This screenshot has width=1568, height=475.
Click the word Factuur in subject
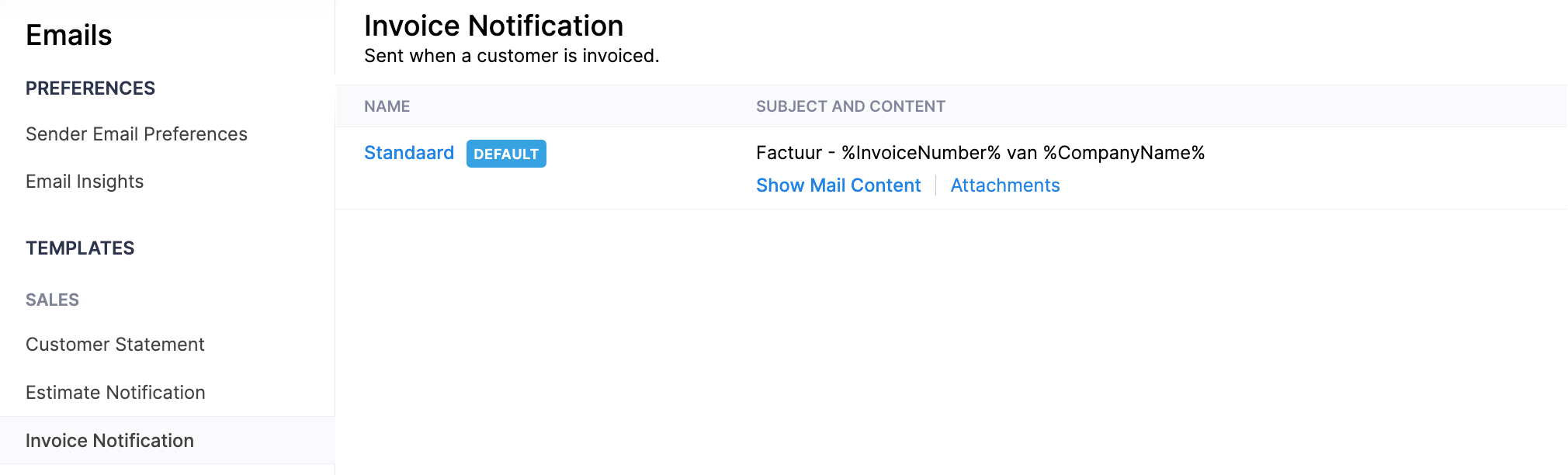pyautogui.click(x=788, y=153)
